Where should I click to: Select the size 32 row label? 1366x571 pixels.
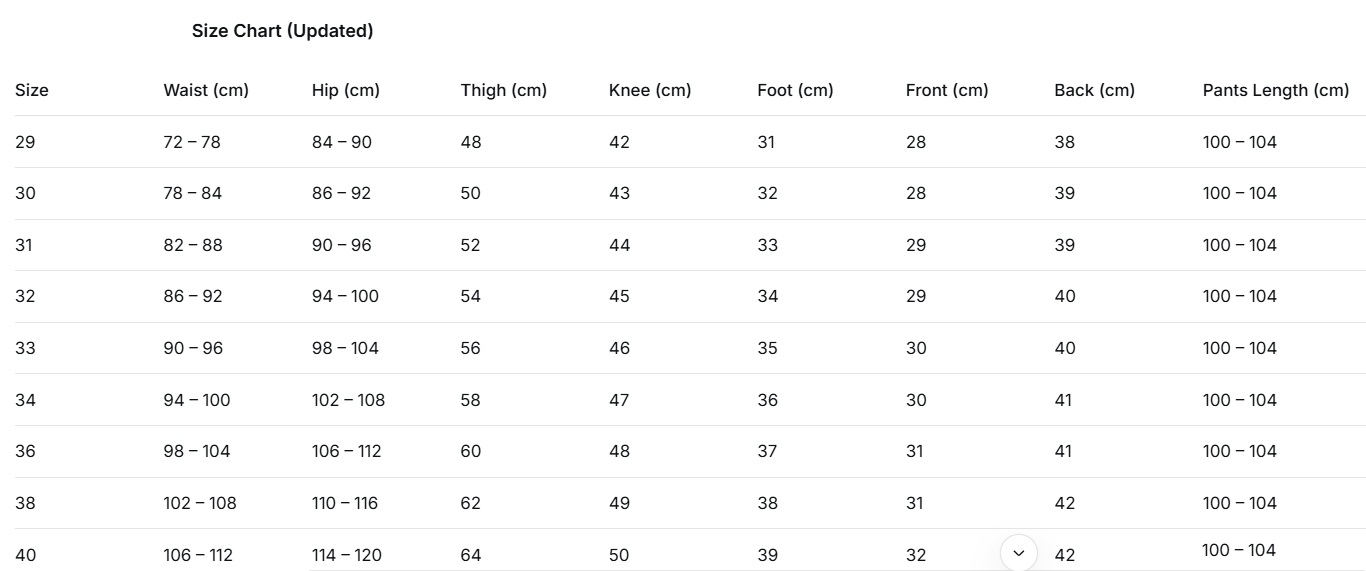coord(25,296)
